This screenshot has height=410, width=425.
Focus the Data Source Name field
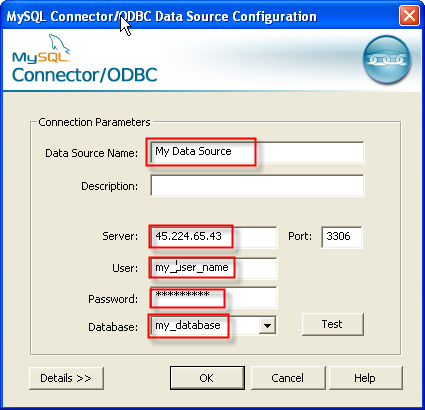tap(257, 152)
